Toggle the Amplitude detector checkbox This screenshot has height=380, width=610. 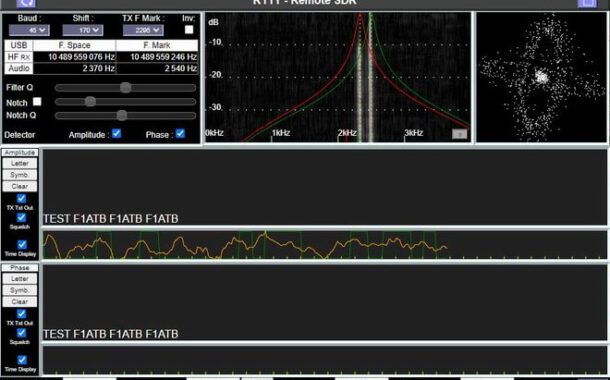pos(116,133)
